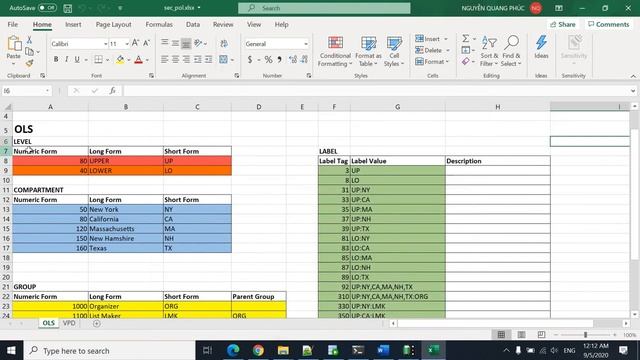Switch to Page Layout view icon
640x360 pixels.
click(521, 335)
